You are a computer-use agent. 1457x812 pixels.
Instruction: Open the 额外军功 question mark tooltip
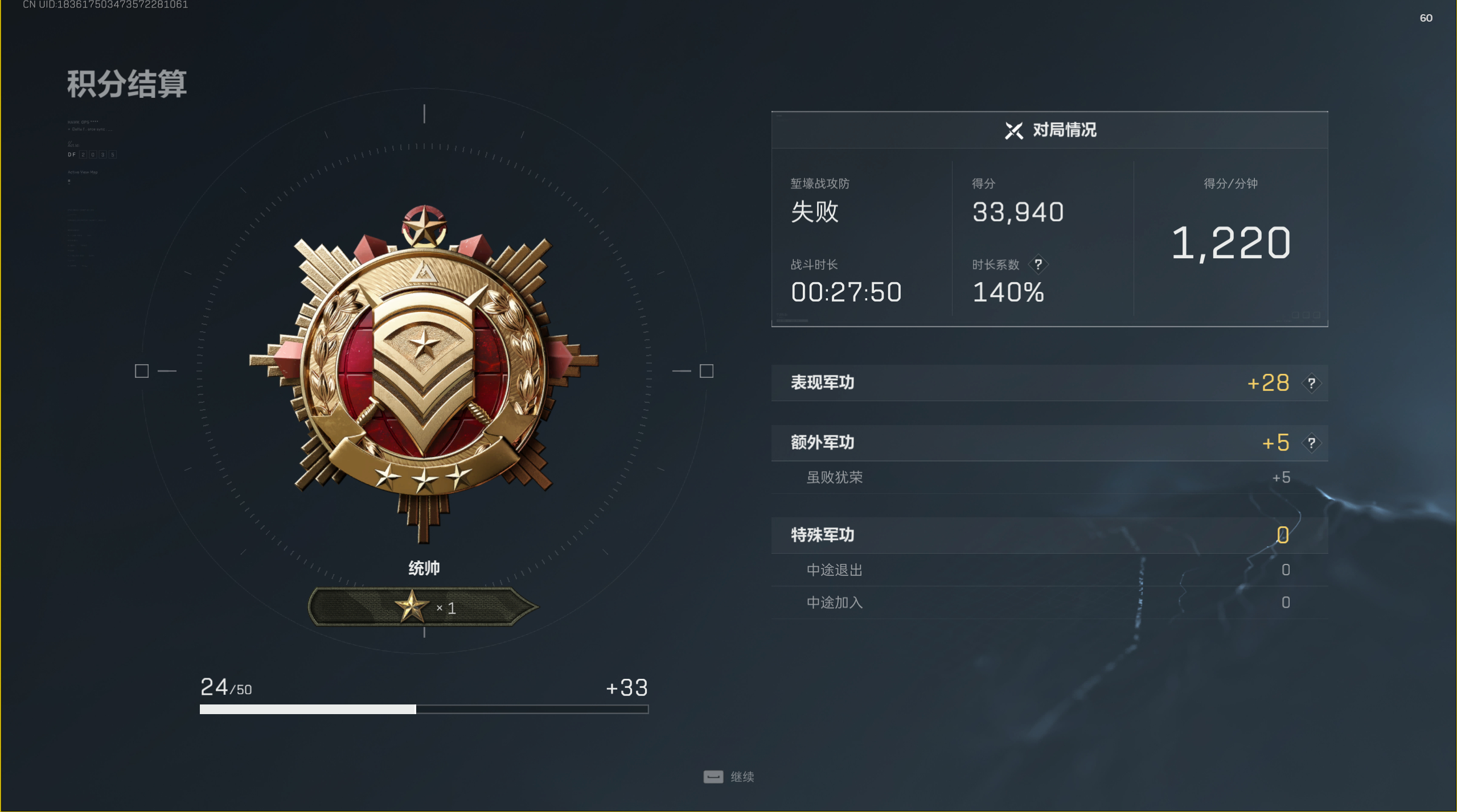[x=1311, y=443]
